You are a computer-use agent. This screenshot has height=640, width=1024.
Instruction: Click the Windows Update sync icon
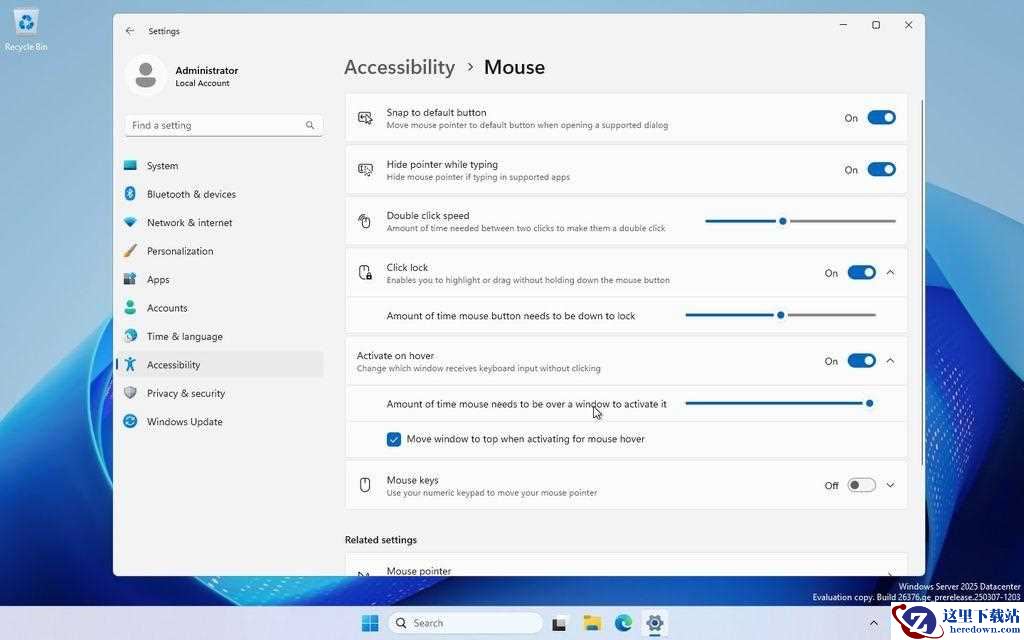click(130, 421)
